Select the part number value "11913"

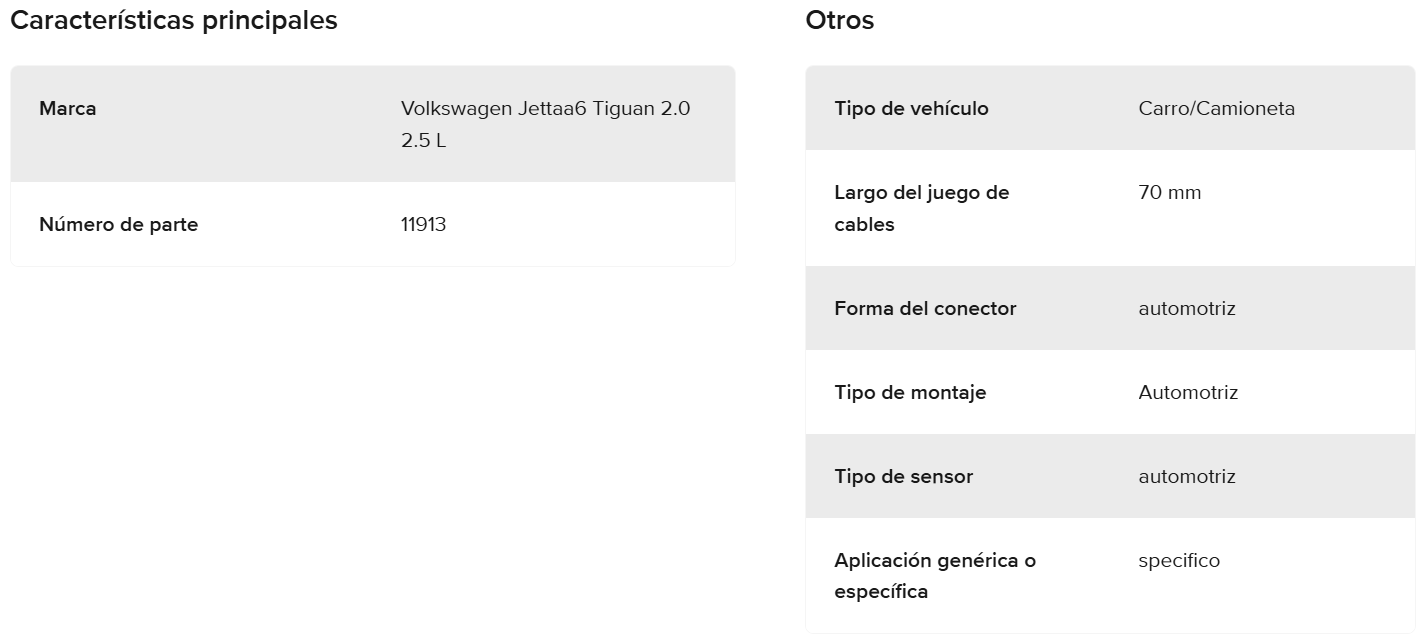point(423,224)
